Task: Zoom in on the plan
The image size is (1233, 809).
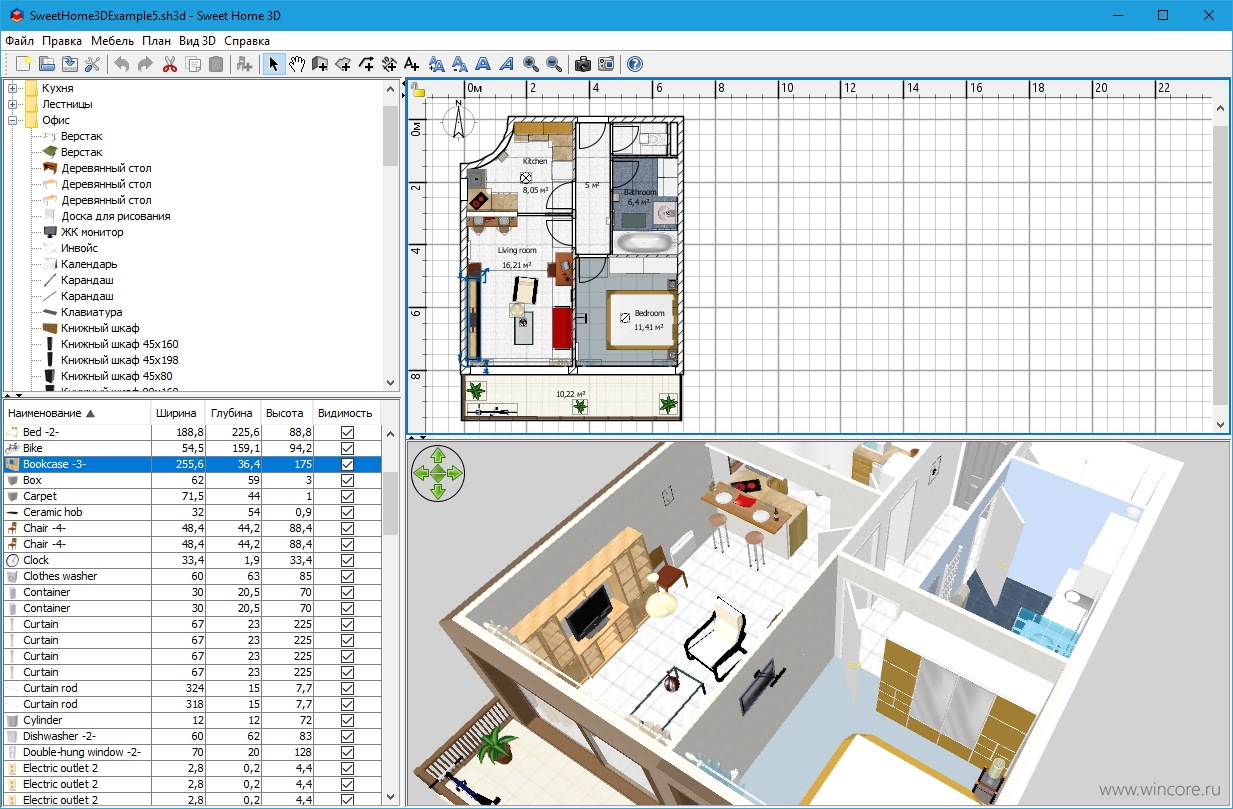Action: [x=530, y=64]
